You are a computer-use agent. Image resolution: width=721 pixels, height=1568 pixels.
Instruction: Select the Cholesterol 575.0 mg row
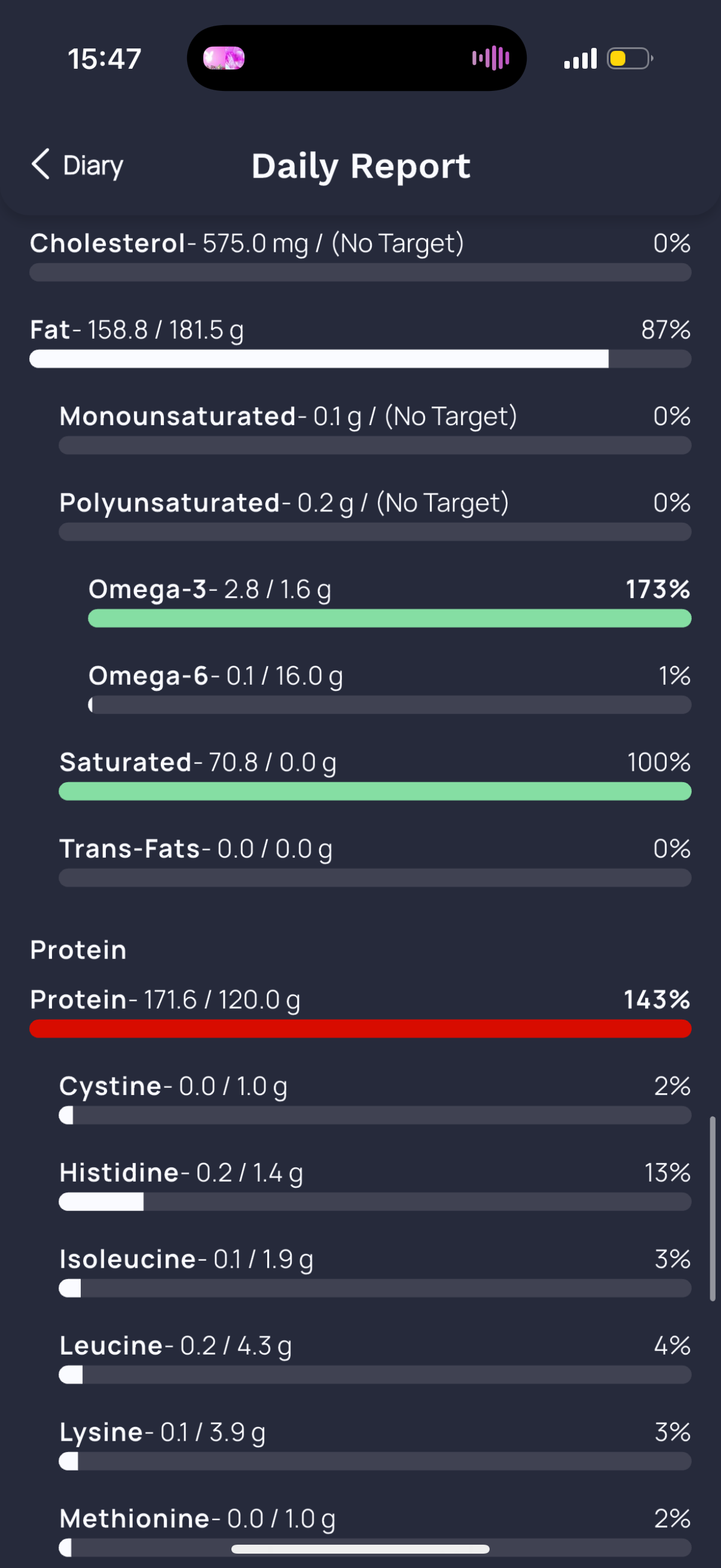360,255
